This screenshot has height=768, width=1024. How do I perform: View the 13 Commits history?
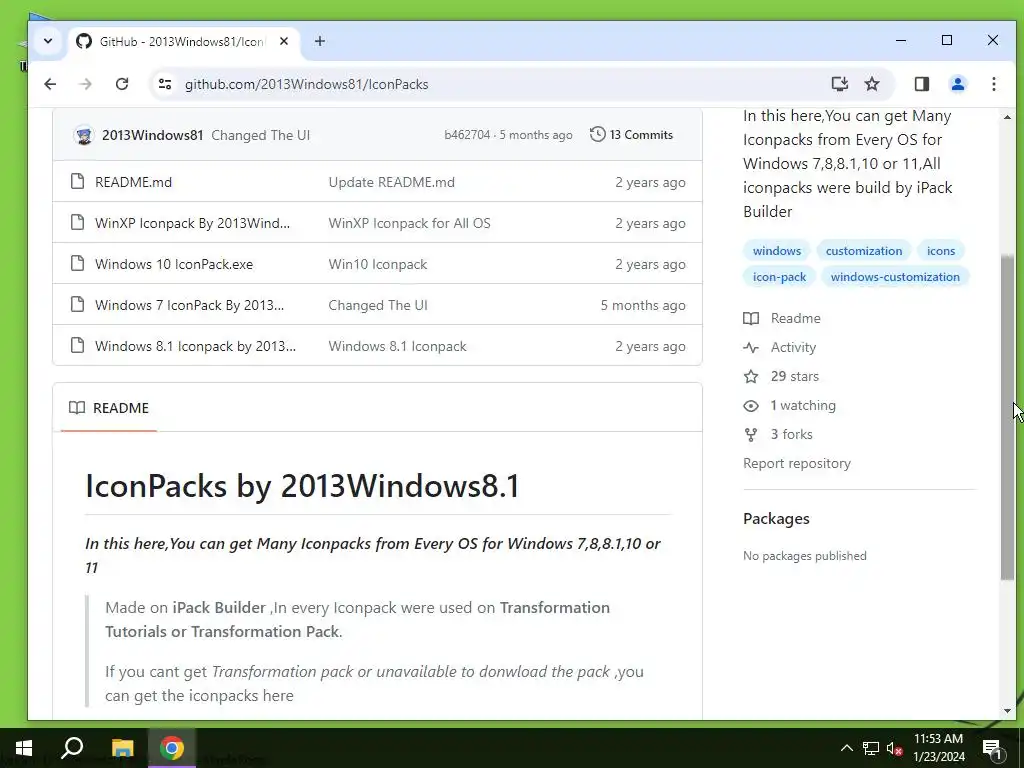click(x=641, y=135)
